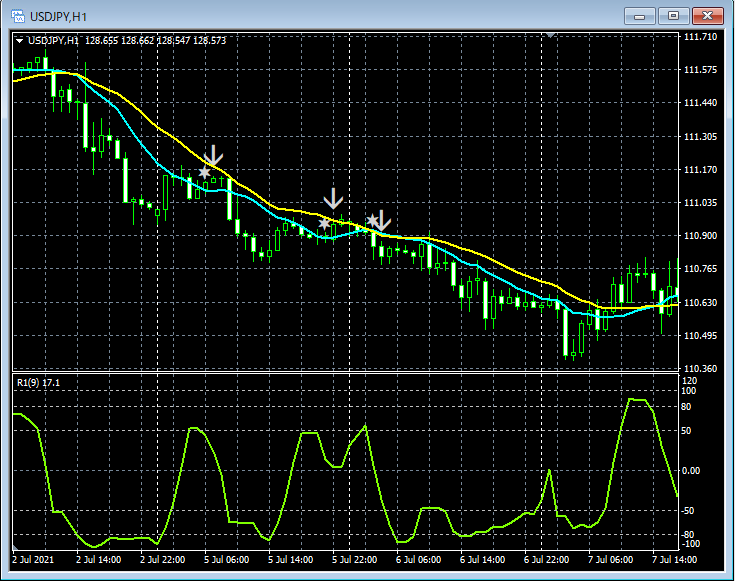The width and height of the screenshot is (736, 581).
Task: Click the 110.360 price scale label
Action: (700, 369)
